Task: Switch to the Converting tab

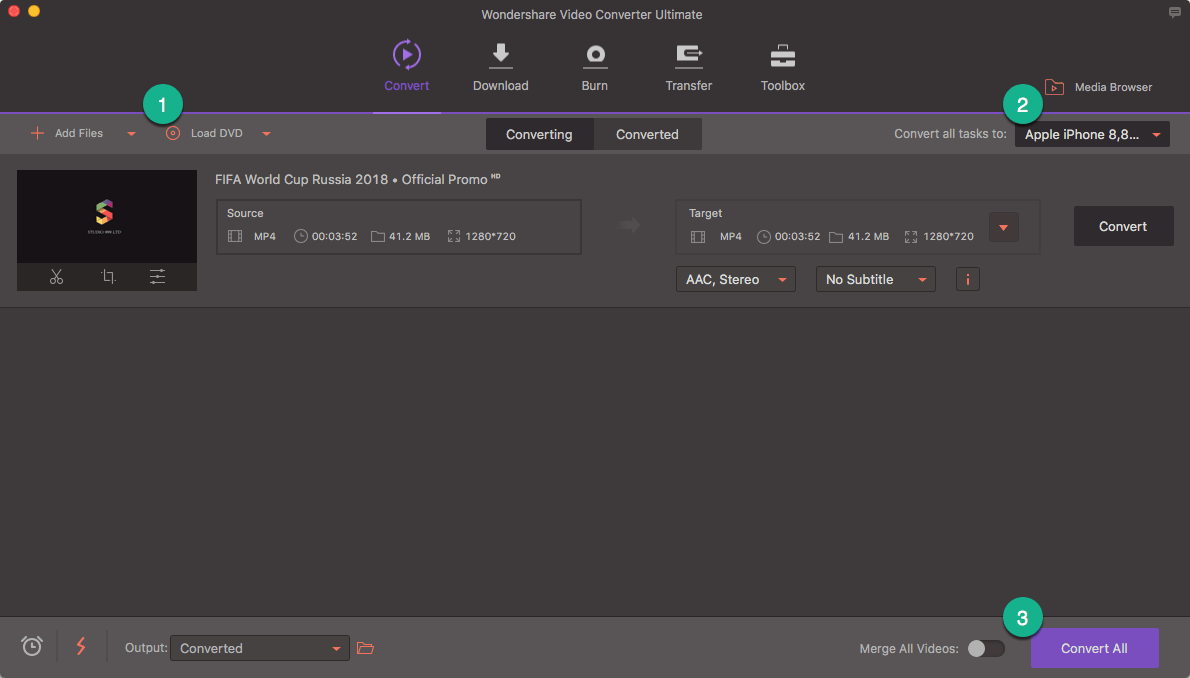Action: (539, 134)
